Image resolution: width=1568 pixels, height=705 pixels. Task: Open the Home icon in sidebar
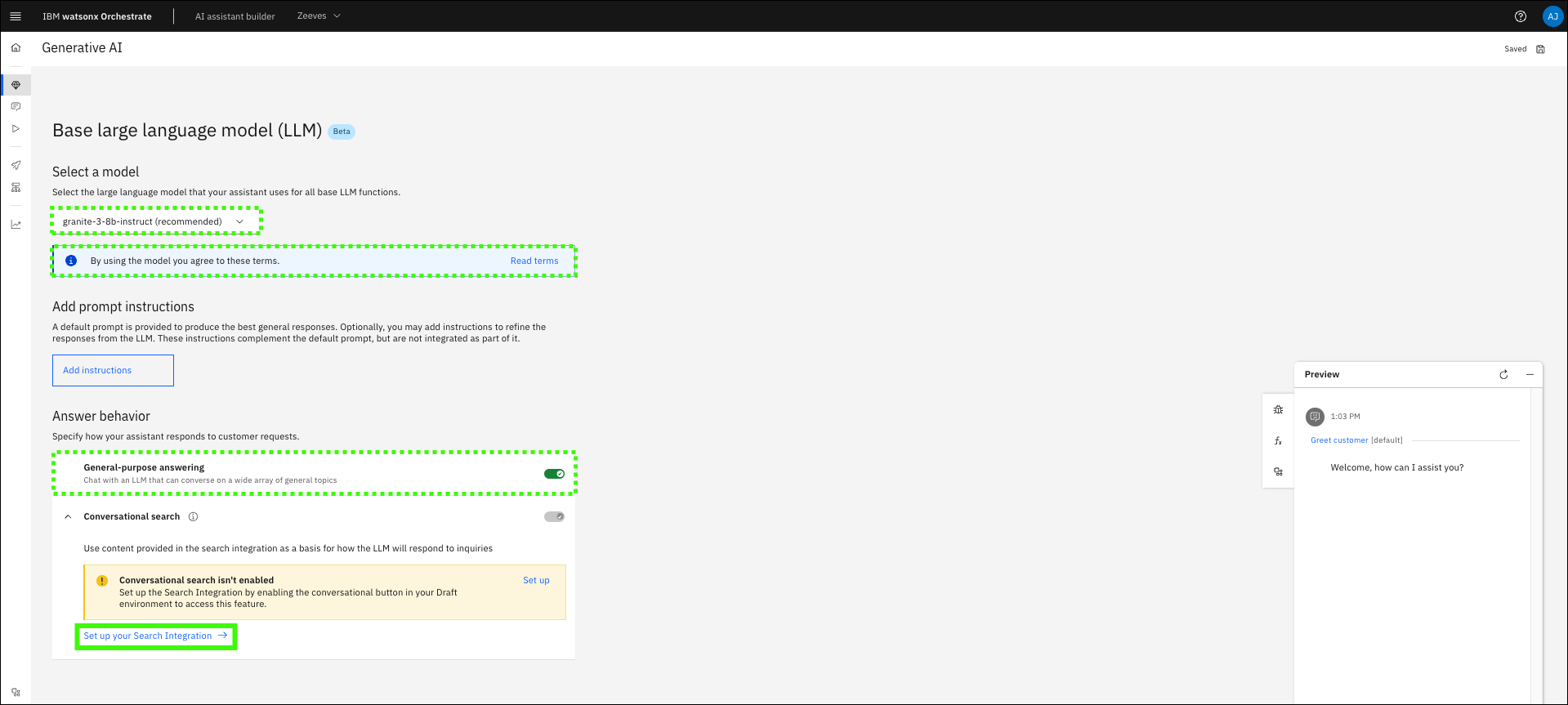(16, 48)
